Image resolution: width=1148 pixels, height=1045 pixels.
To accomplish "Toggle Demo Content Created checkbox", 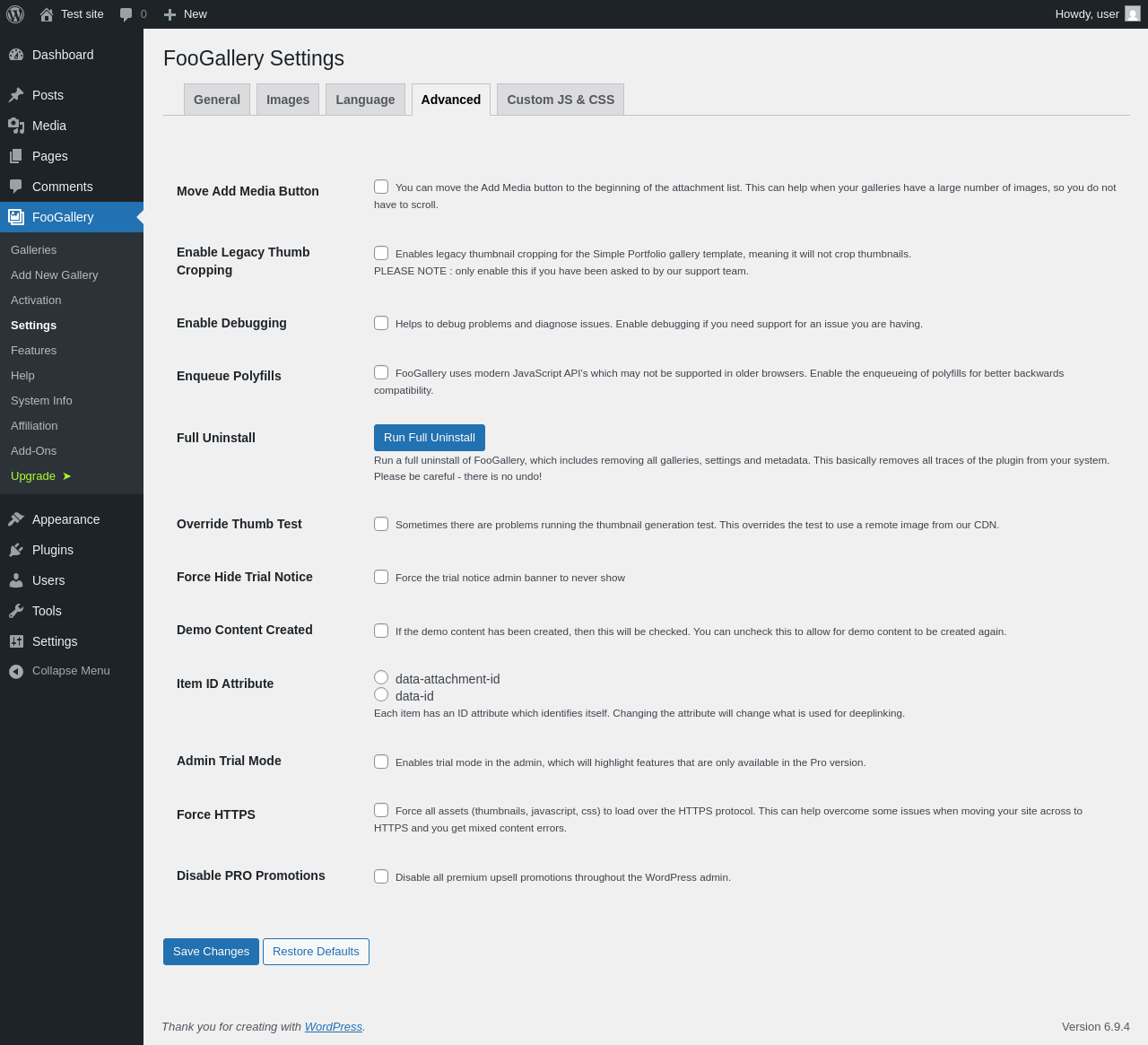I will [x=381, y=631].
